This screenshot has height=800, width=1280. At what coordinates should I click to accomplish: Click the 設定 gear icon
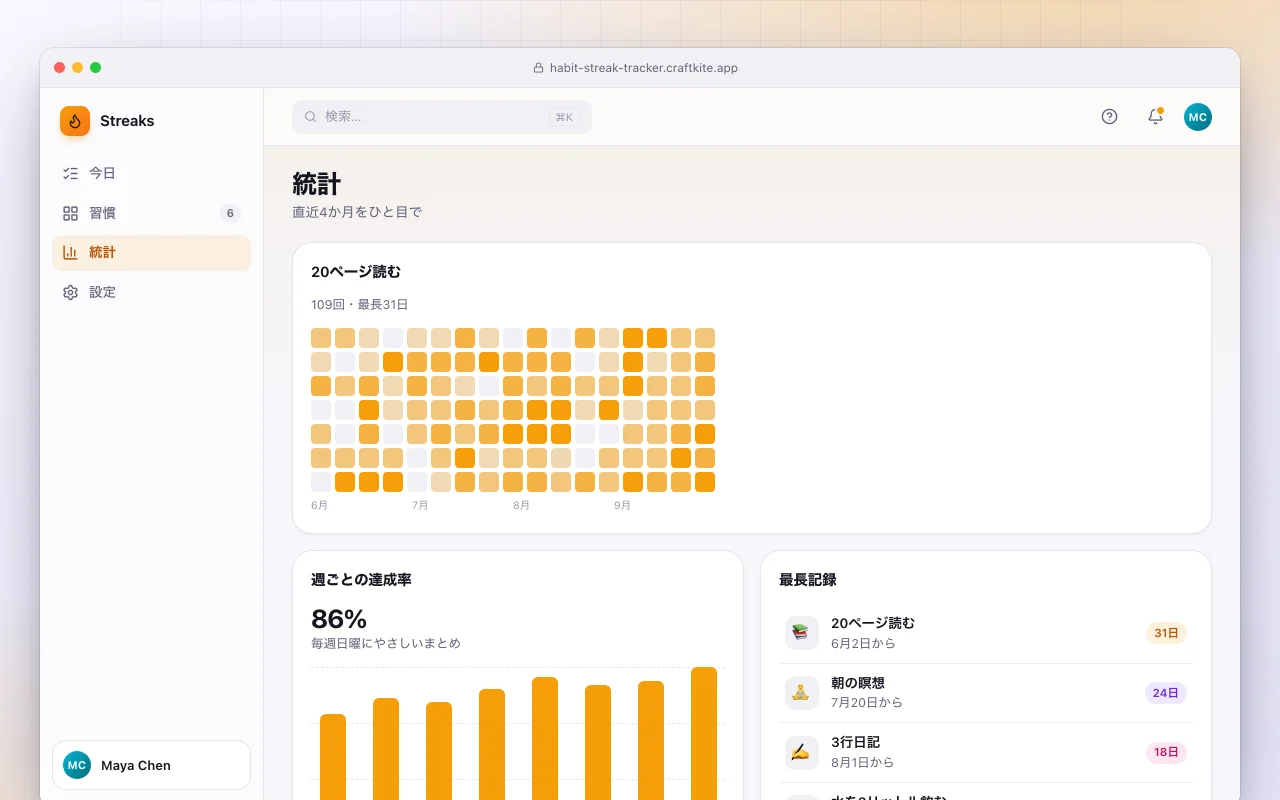coord(70,293)
